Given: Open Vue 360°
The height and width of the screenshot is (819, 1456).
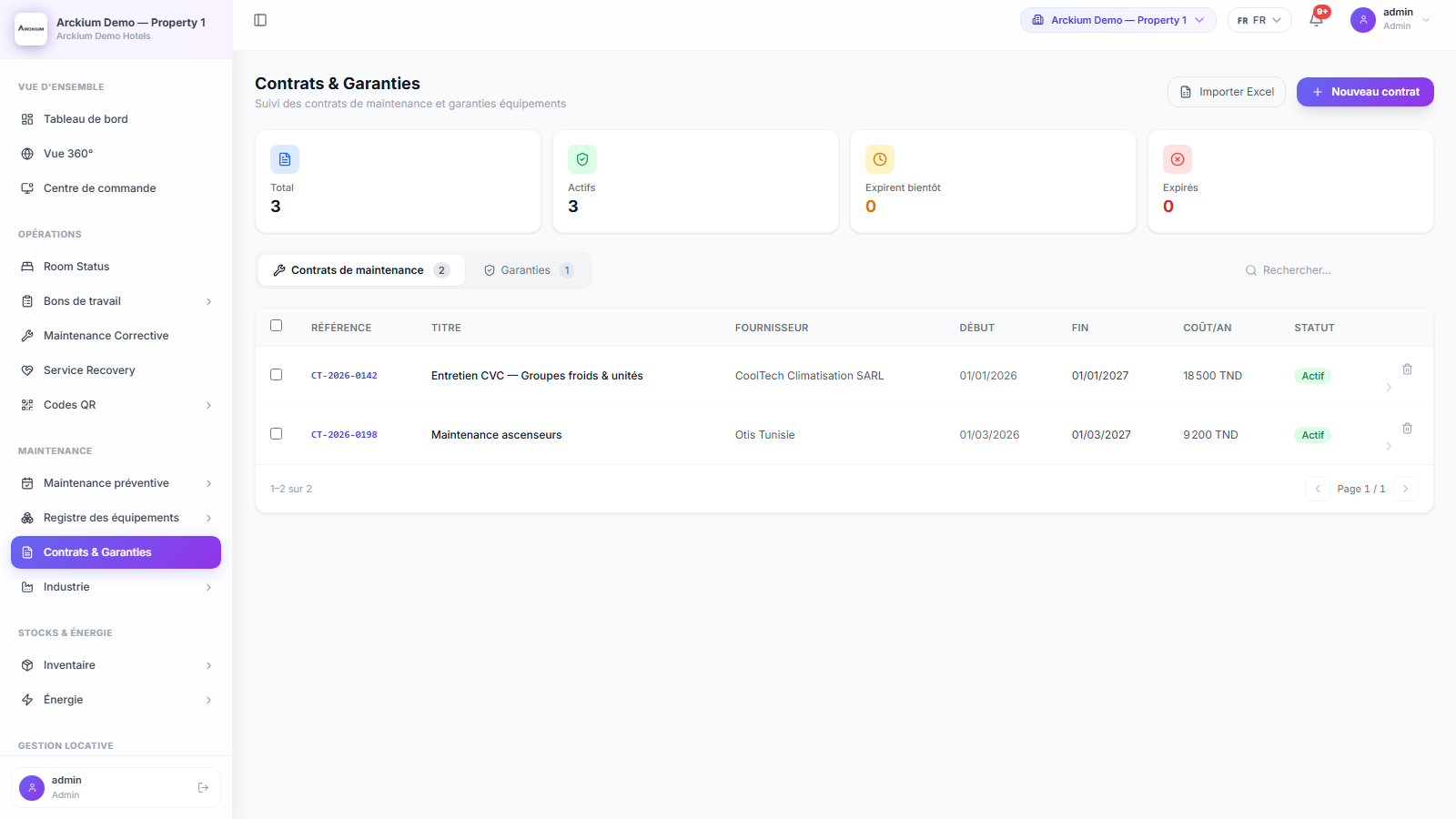Looking at the screenshot, I should 116,154.
